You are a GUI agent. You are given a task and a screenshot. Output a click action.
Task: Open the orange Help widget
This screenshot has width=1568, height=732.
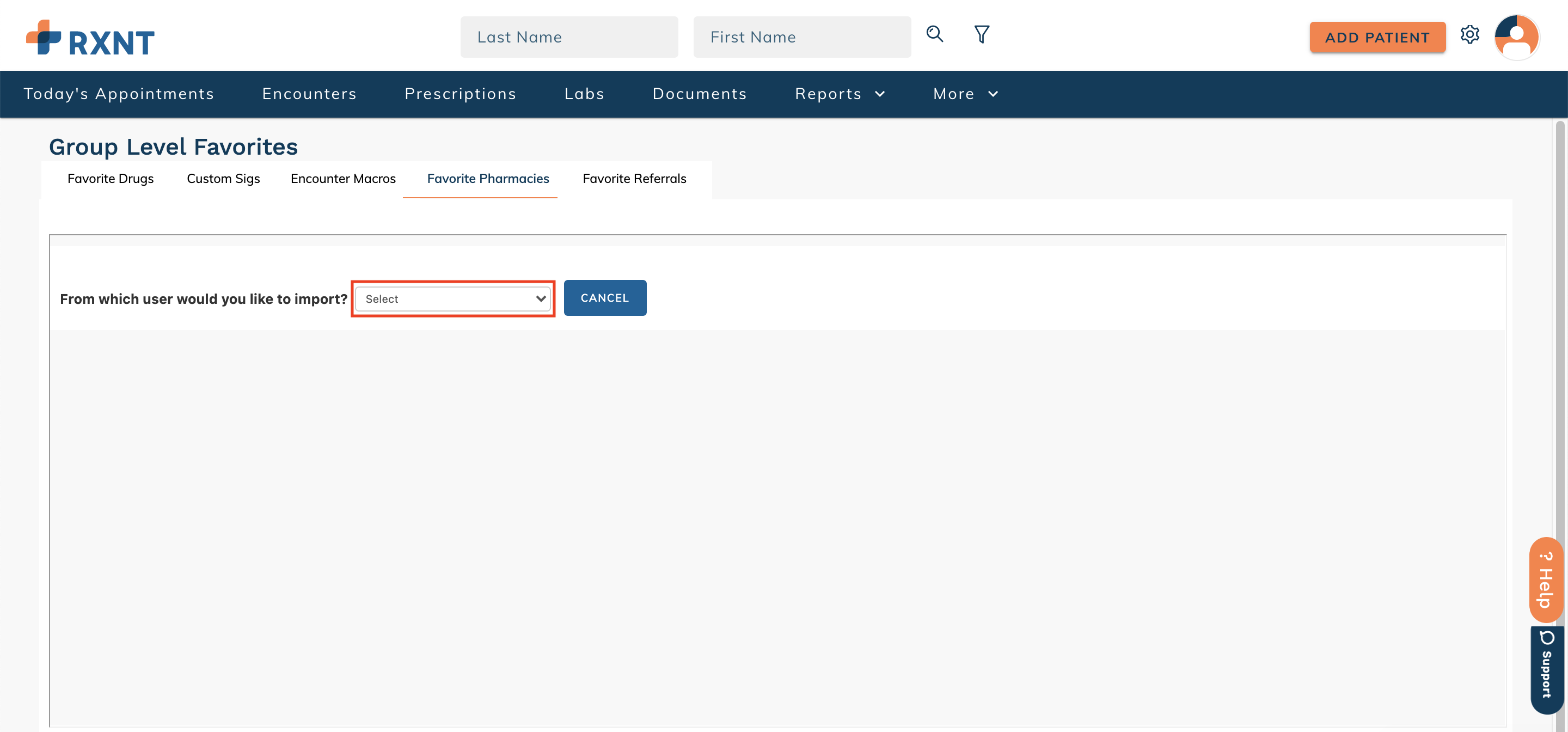(1546, 579)
